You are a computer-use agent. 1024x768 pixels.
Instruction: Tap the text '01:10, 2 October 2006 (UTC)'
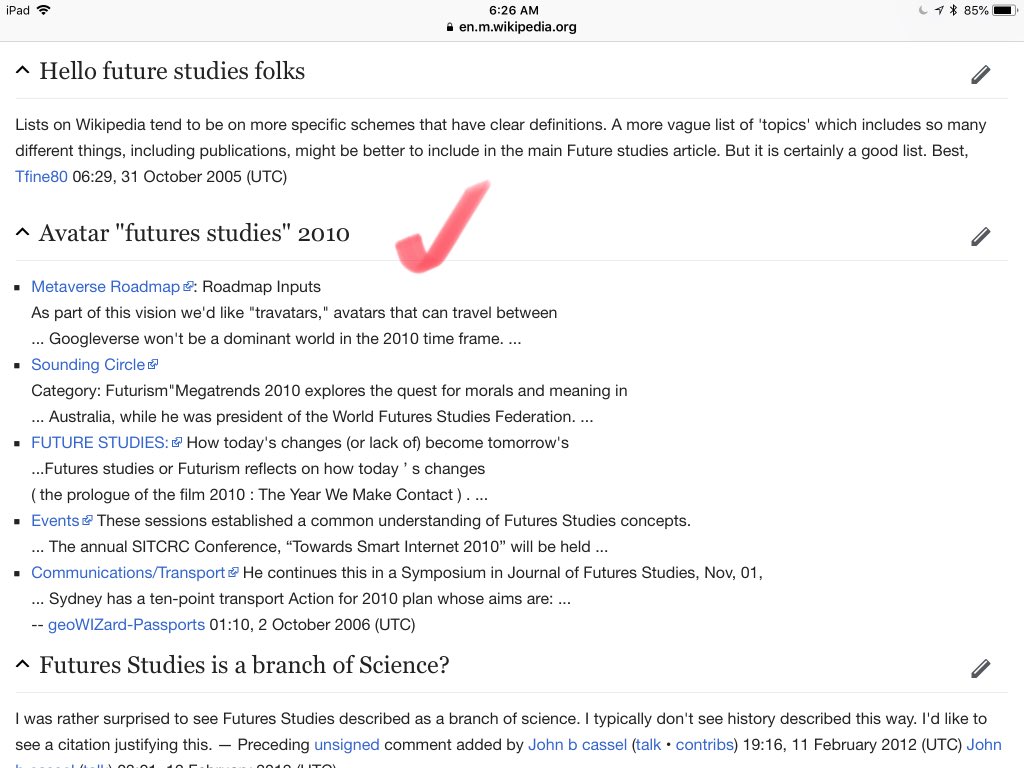[312, 624]
